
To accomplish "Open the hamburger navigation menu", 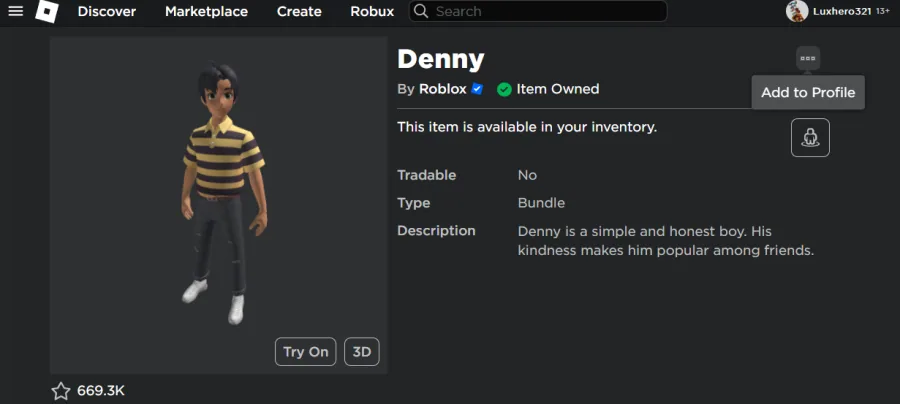I will click(x=15, y=11).
